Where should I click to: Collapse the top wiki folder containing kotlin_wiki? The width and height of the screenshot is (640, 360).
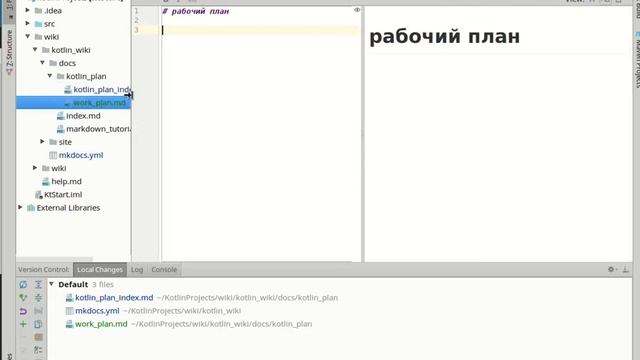tap(28, 36)
